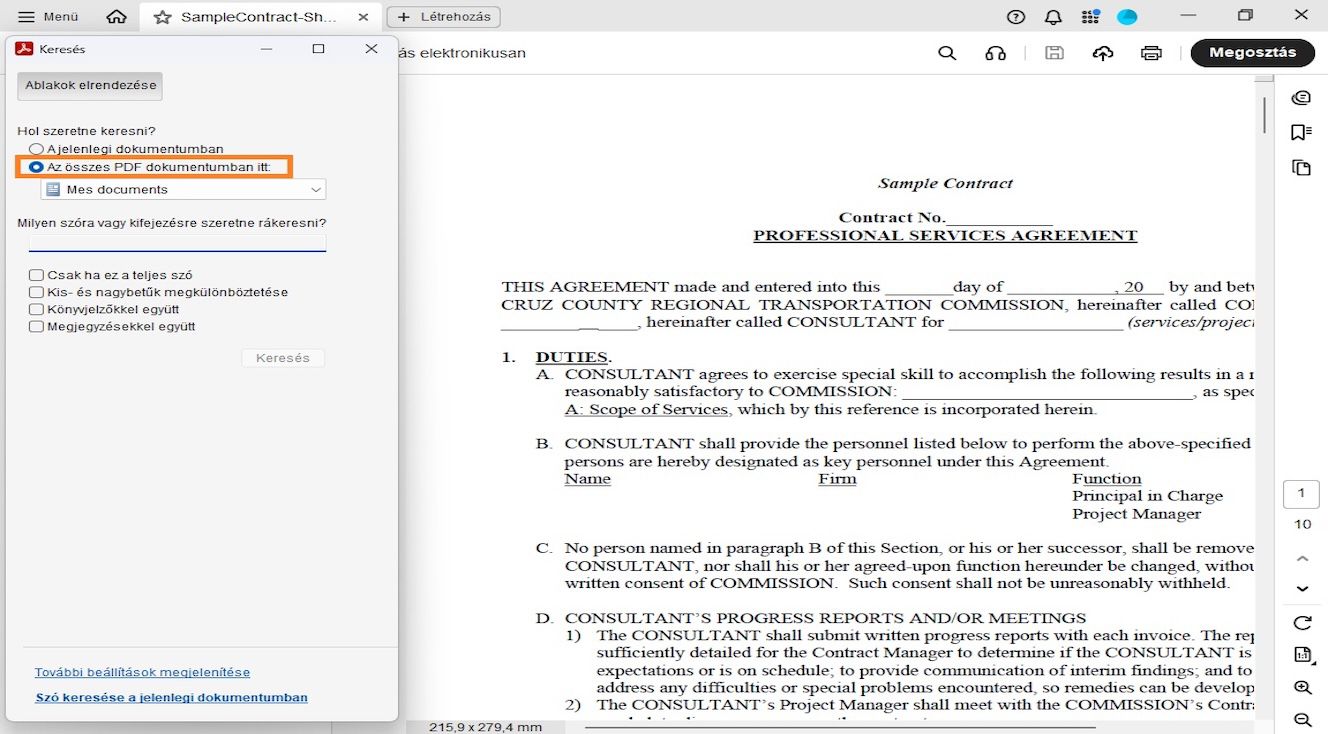Screen dimensions: 1328x734
Task: Click the 'Megosztás' share button
Action: pyautogui.click(x=1252, y=53)
